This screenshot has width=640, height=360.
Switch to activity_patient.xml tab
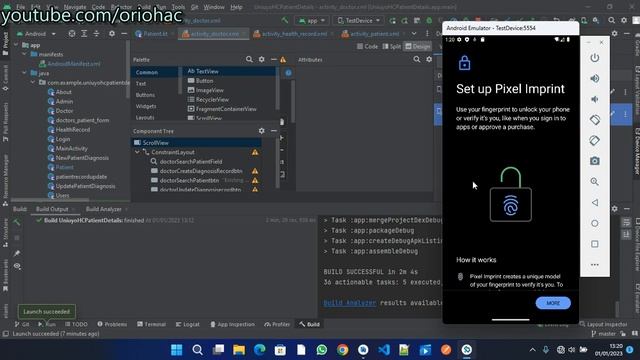[x=371, y=34]
